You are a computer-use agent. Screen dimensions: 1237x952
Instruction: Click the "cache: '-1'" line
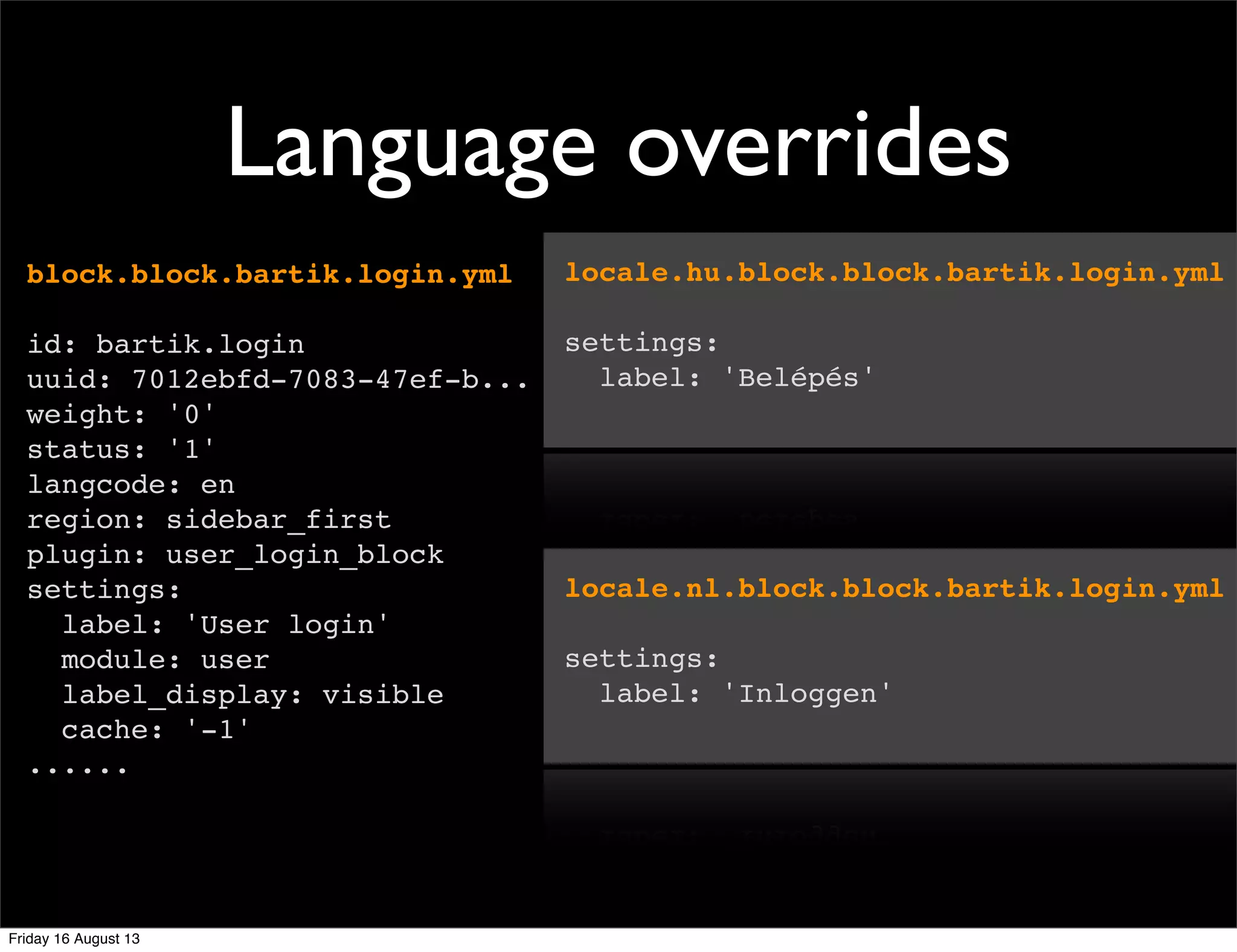tap(155, 730)
